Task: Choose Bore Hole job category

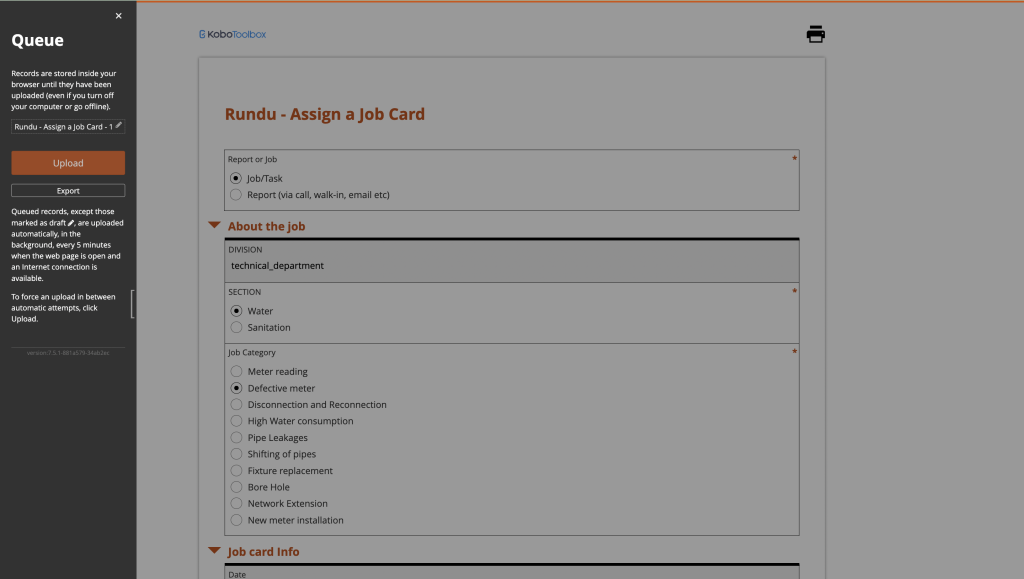Action: (237, 487)
